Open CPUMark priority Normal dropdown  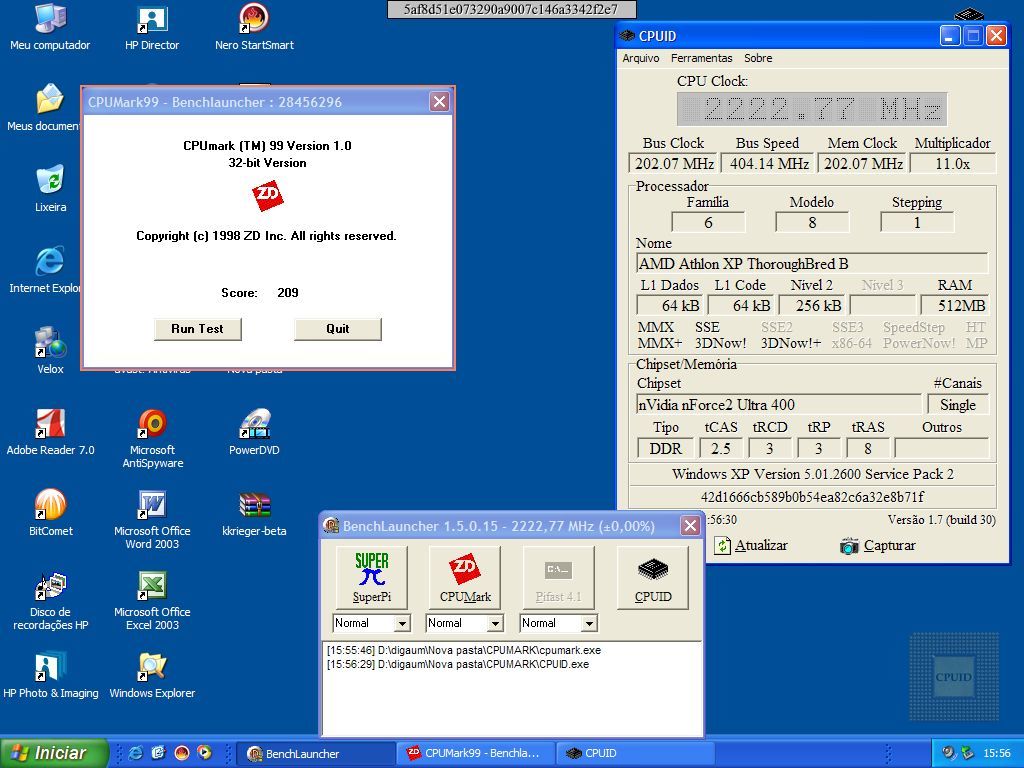[x=495, y=624]
